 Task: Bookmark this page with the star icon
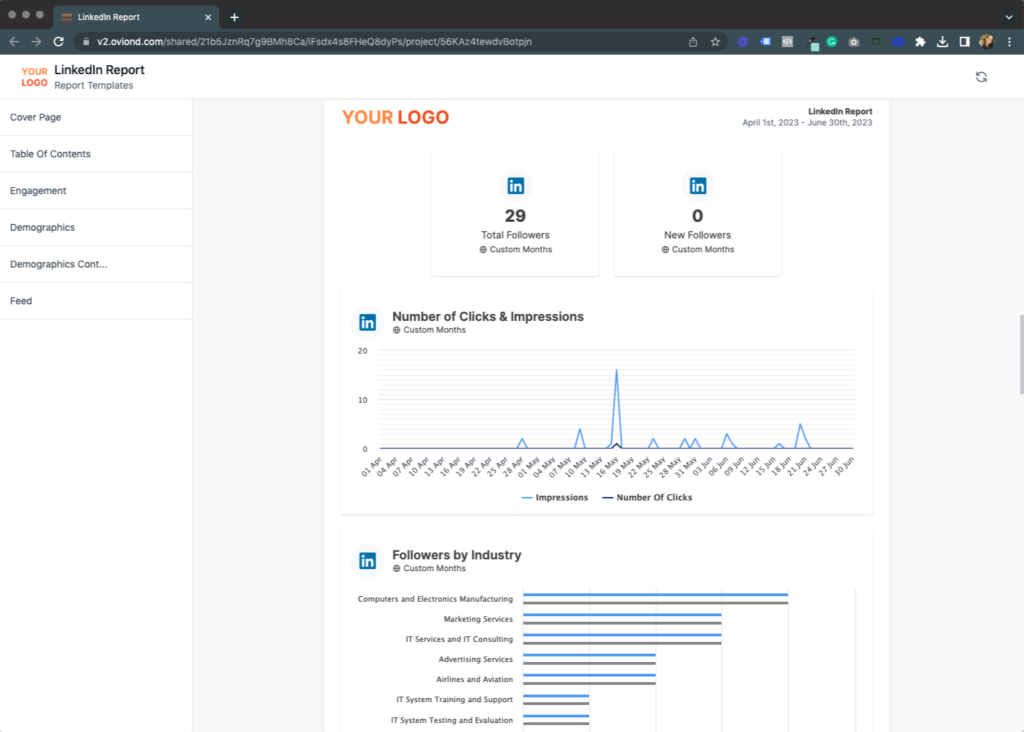coord(715,42)
